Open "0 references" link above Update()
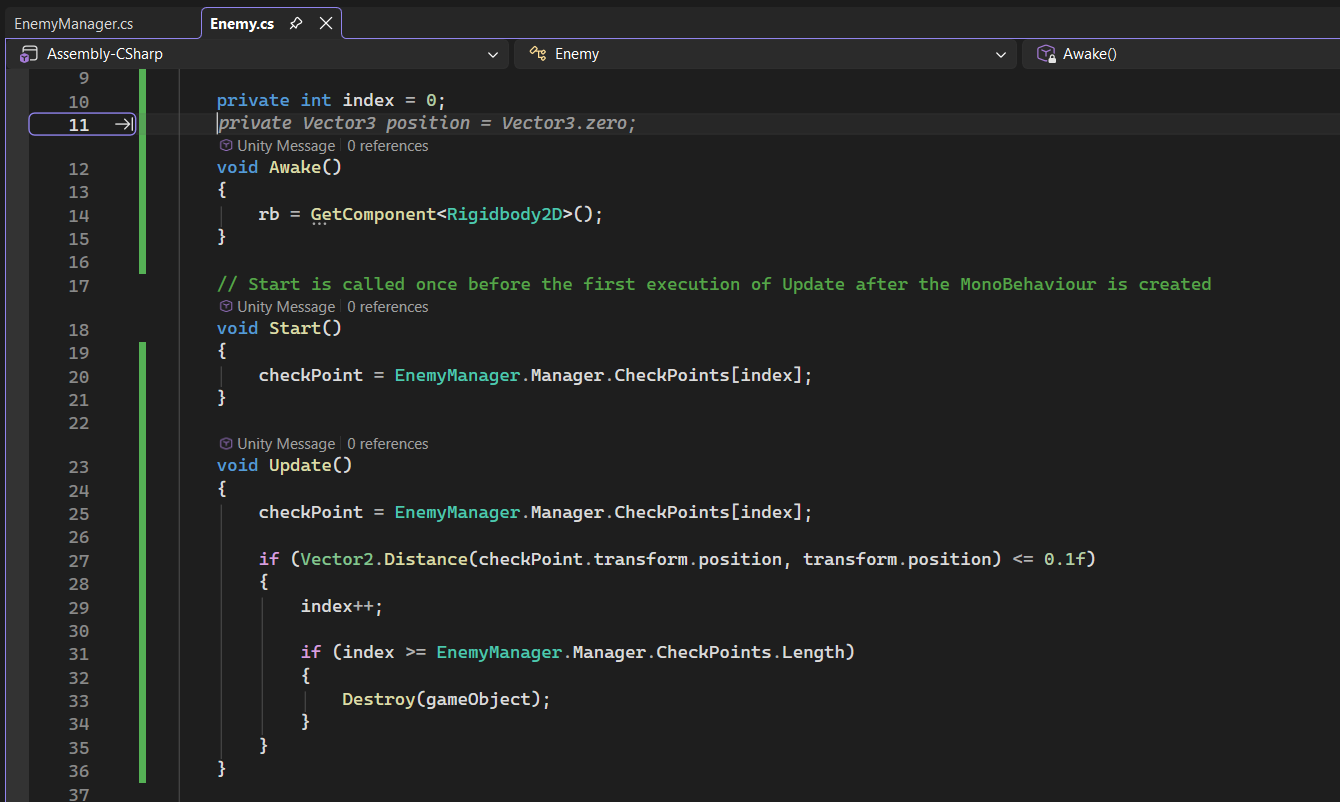 tap(388, 444)
